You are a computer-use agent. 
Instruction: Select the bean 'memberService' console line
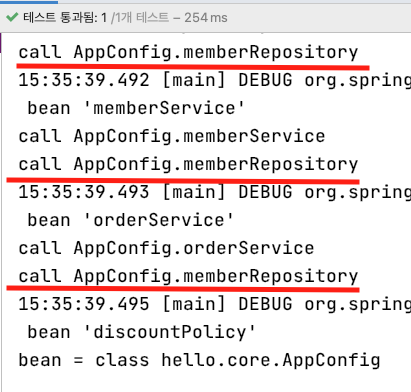pos(136,108)
